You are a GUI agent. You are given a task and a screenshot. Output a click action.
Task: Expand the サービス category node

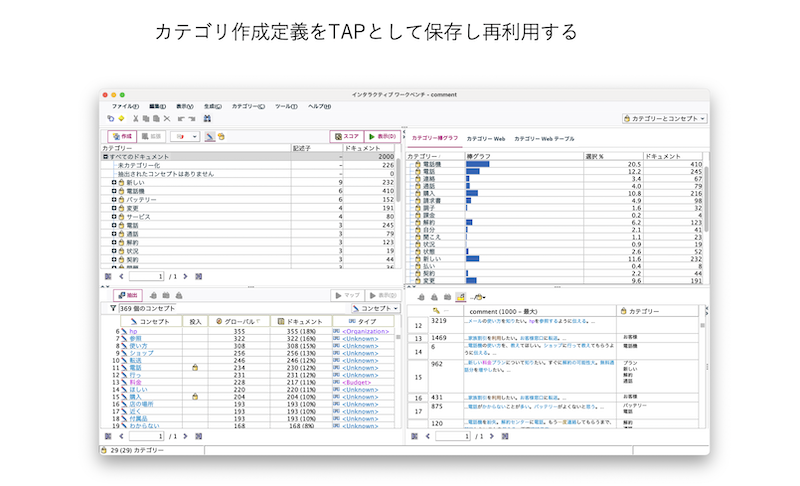pyautogui.click(x=114, y=217)
